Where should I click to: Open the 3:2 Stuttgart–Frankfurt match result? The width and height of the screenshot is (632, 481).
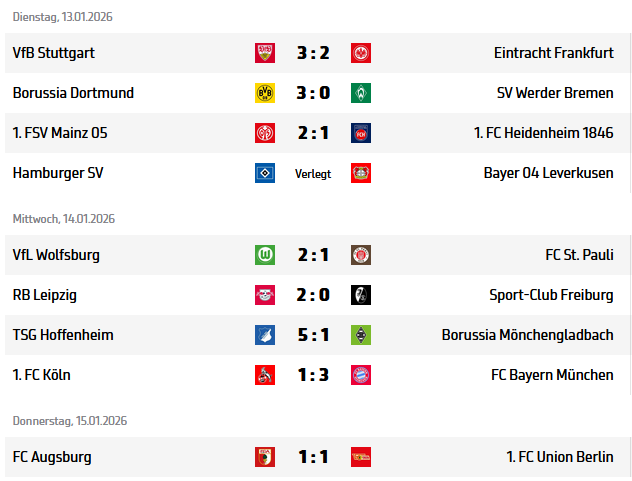pyautogui.click(x=313, y=53)
